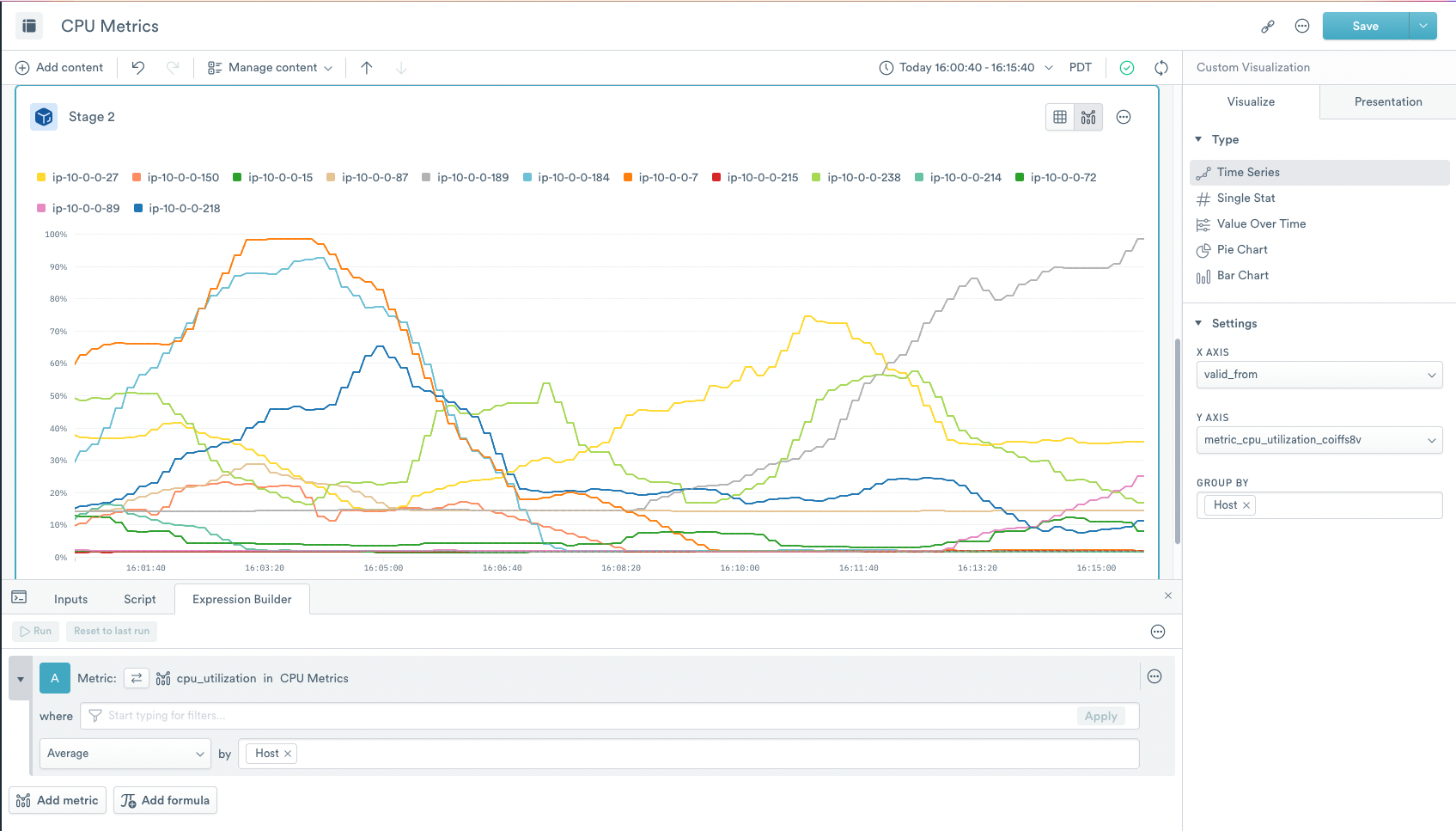This screenshot has height=831, width=1456.
Task: Switch Stage 2 to visualization view
Action: click(x=1088, y=117)
